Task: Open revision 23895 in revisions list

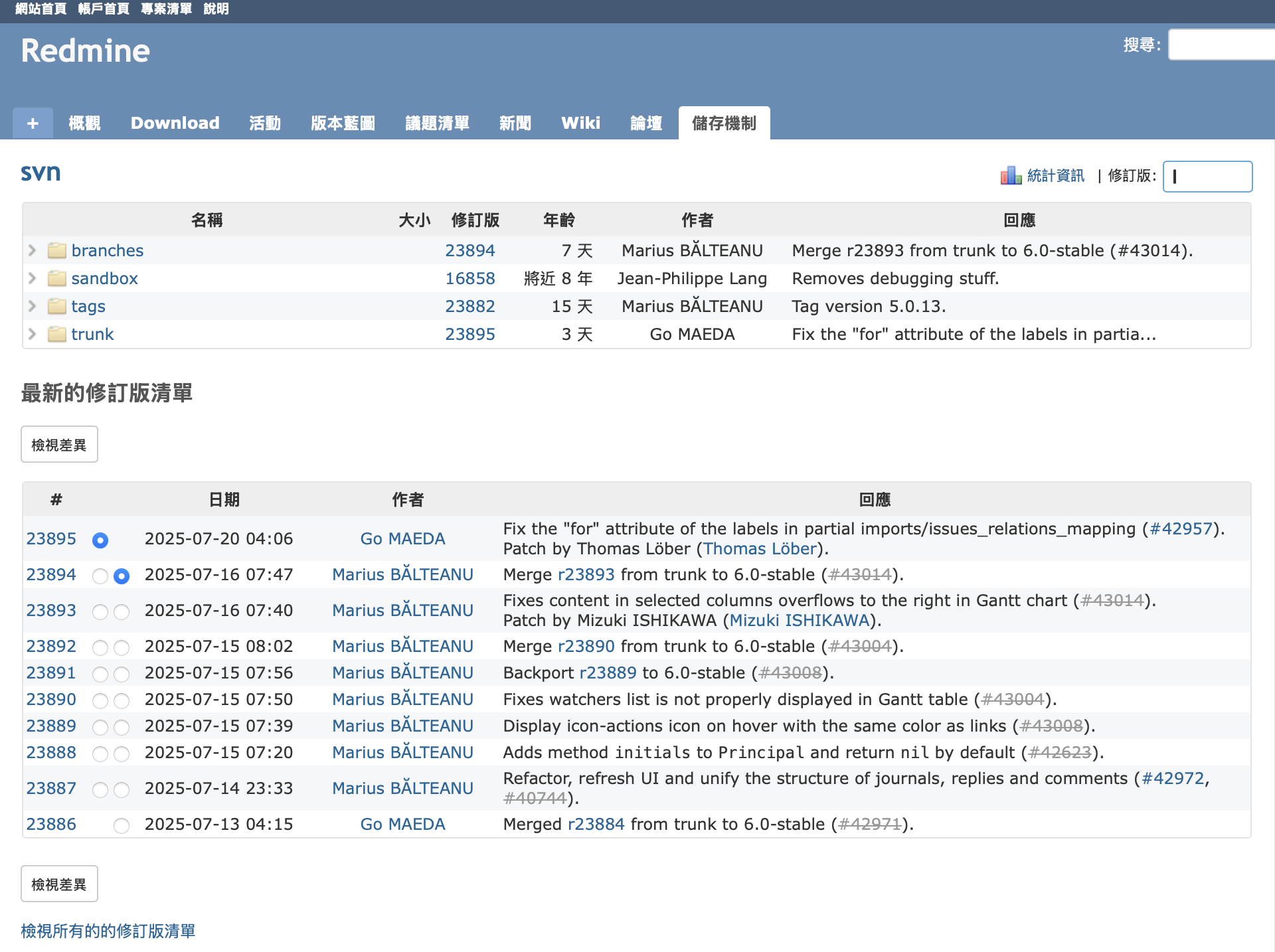Action: tap(51, 538)
